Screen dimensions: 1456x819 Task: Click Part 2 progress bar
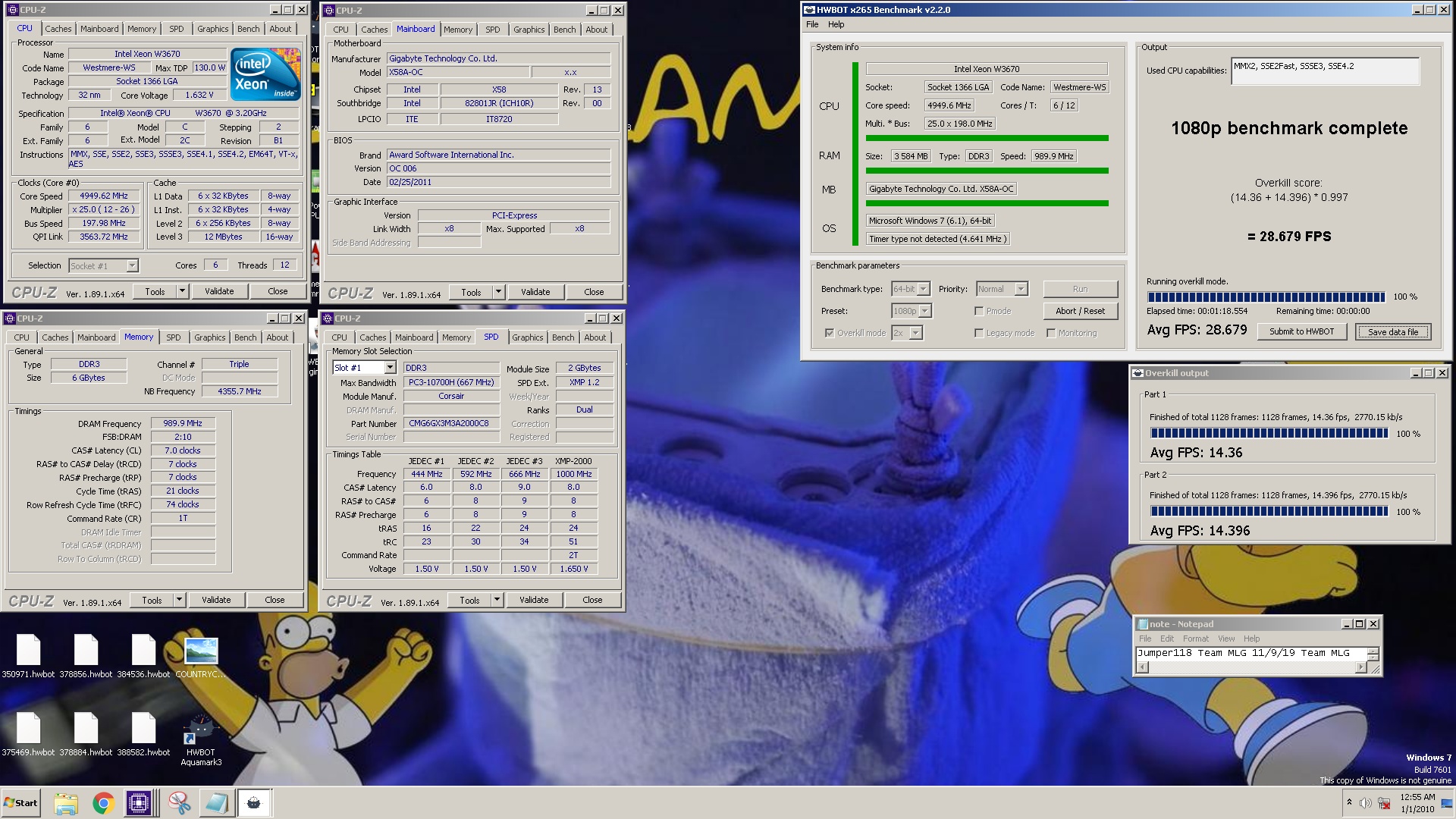click(x=1269, y=512)
